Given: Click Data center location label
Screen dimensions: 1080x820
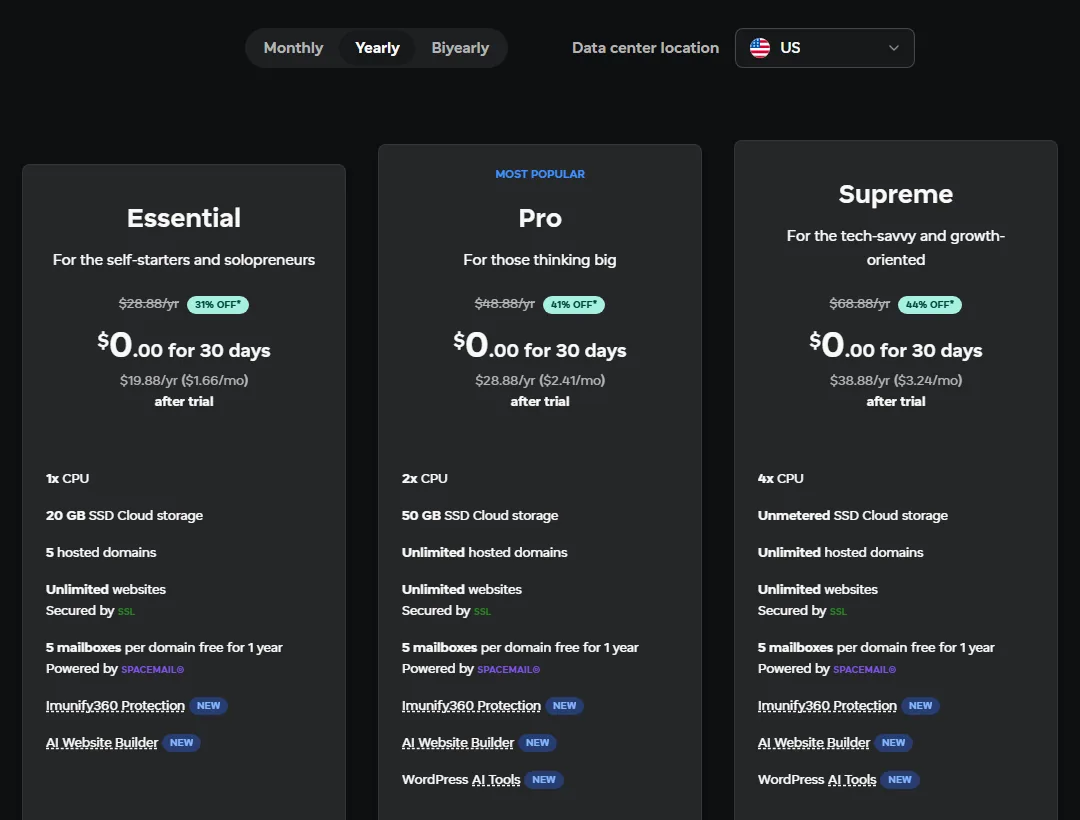Looking at the screenshot, I should point(645,48).
